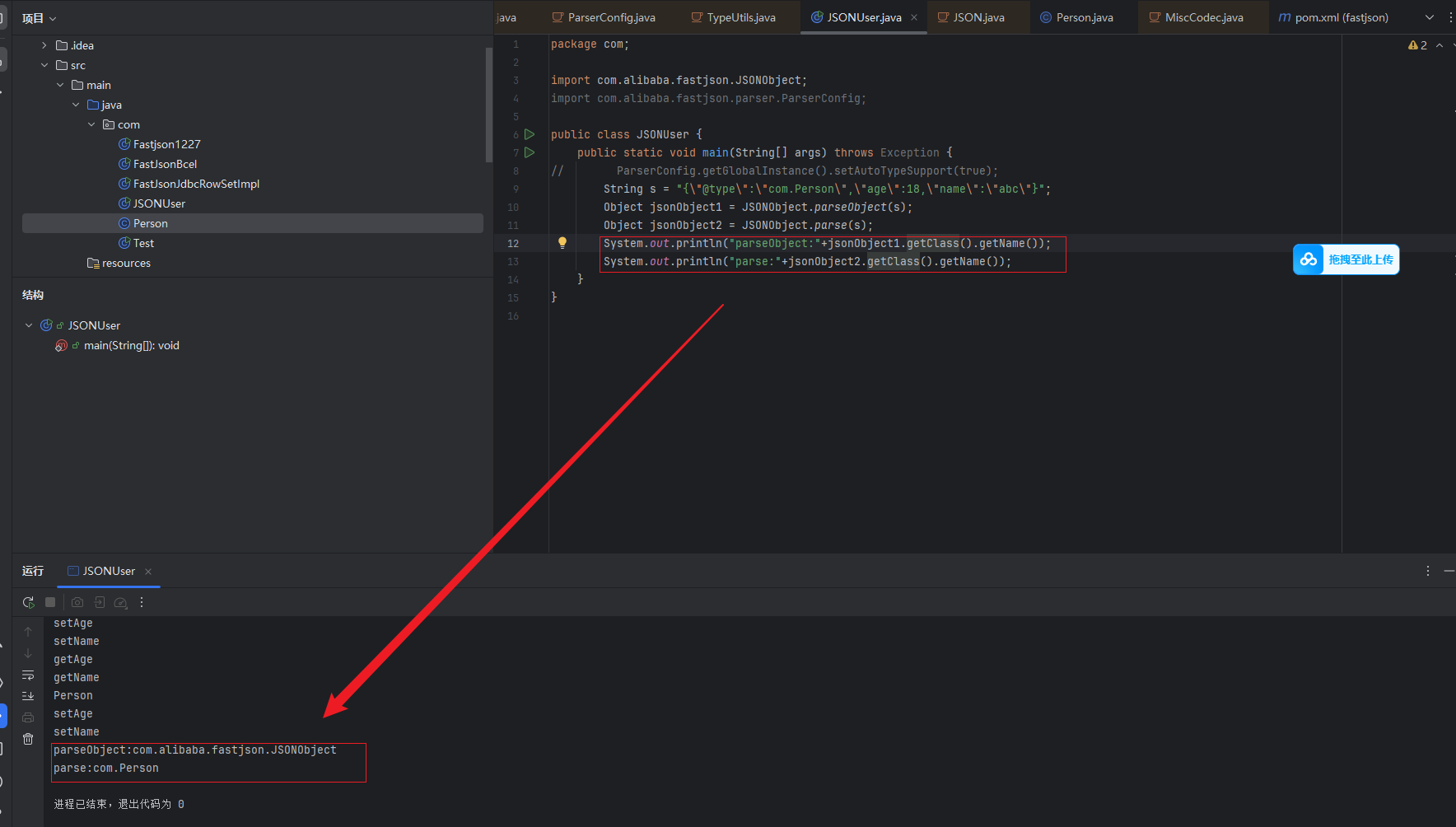This screenshot has height=827, width=1456.
Task: Switch to Person.java tab
Action: [1076, 17]
